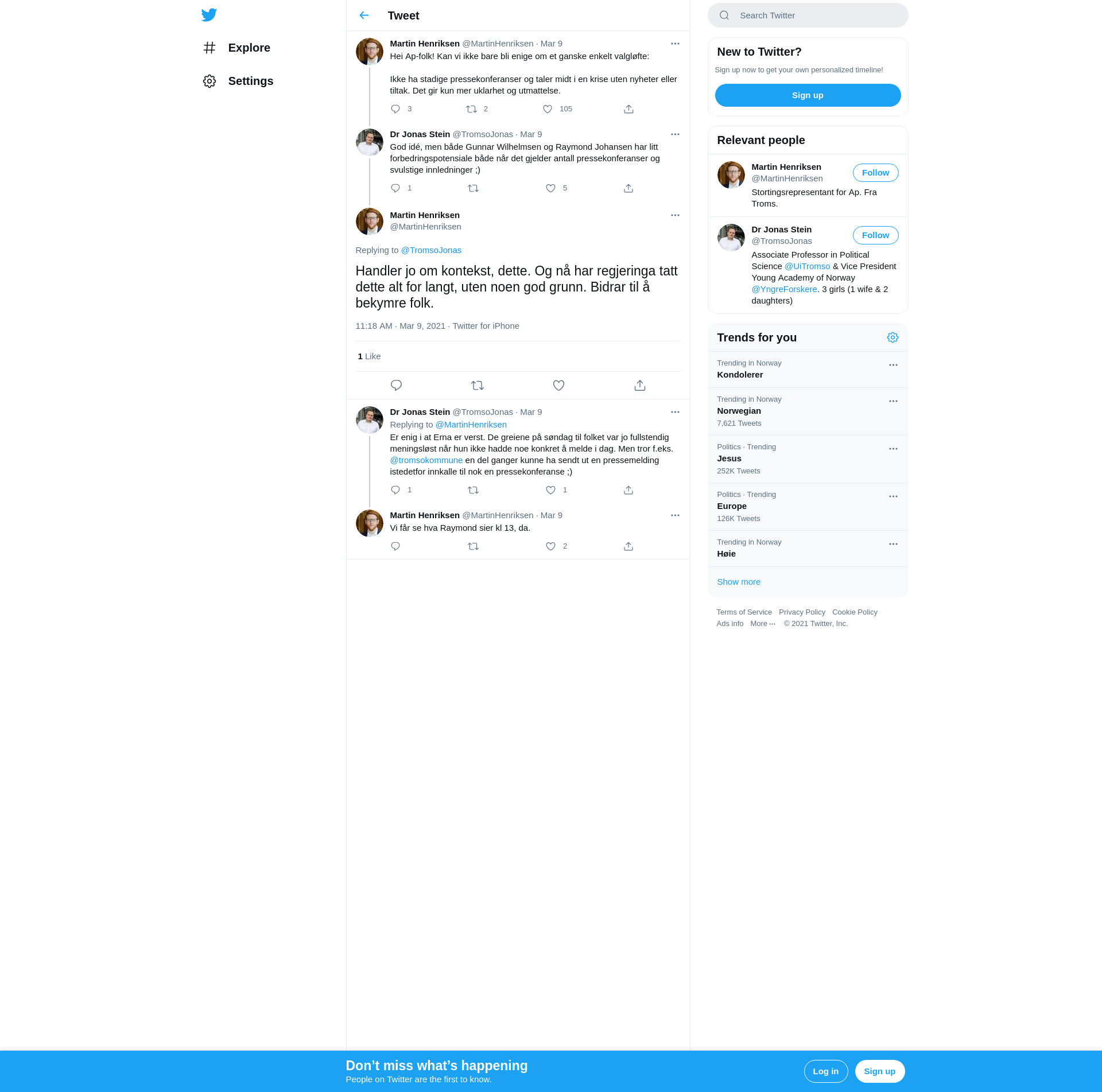
Task: Open Privacy Policy
Action: coord(802,612)
